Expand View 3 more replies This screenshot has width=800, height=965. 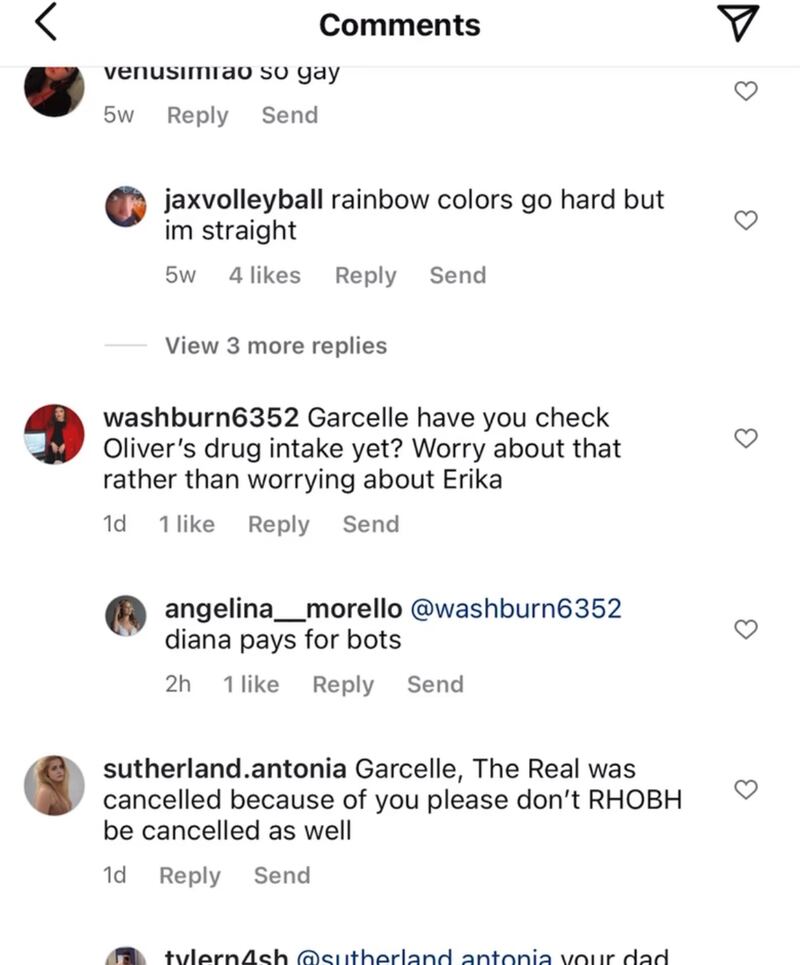pyautogui.click(x=275, y=346)
